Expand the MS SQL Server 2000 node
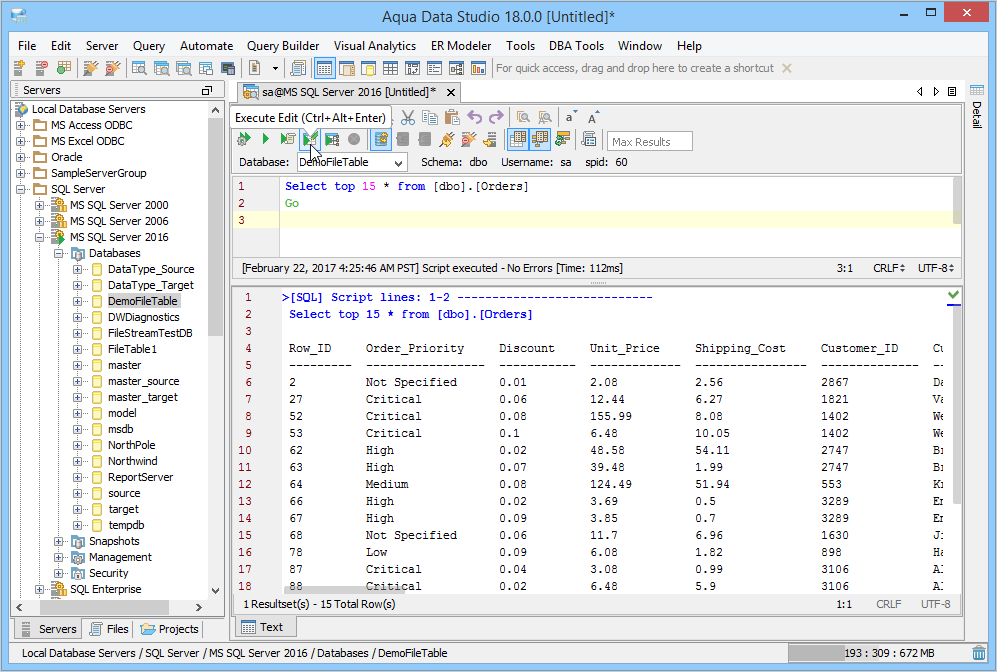The image size is (997, 672). (x=40, y=205)
